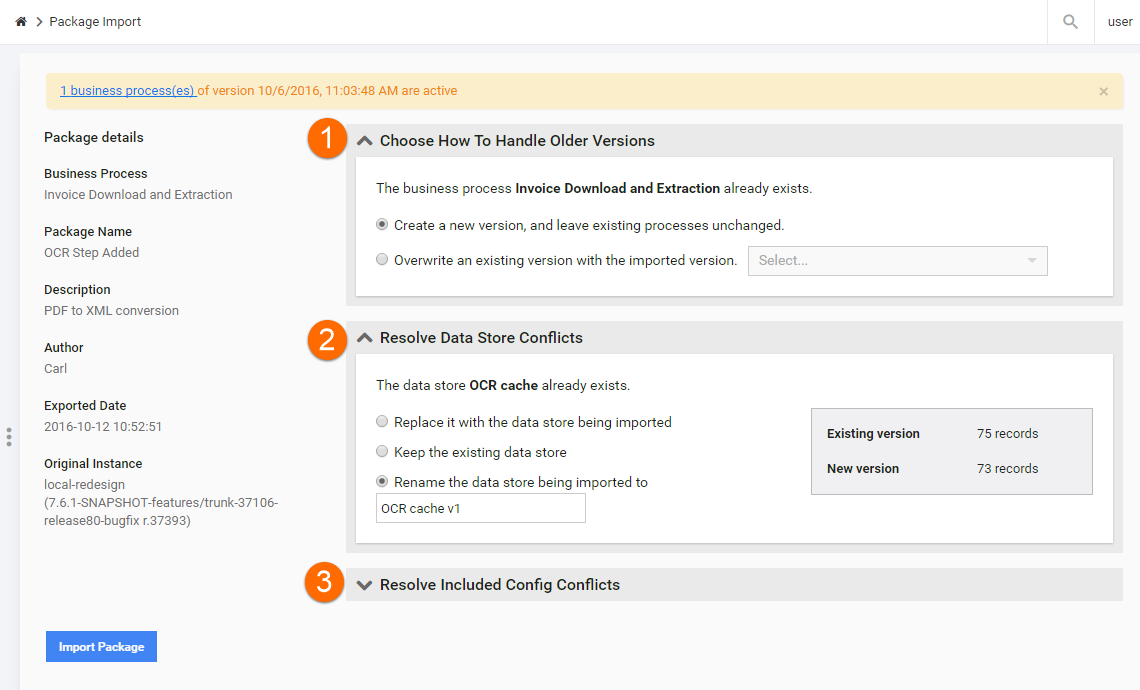Collapse 'Choose How To Handle Older Versions' section
This screenshot has width=1140, height=690.
tap(365, 141)
